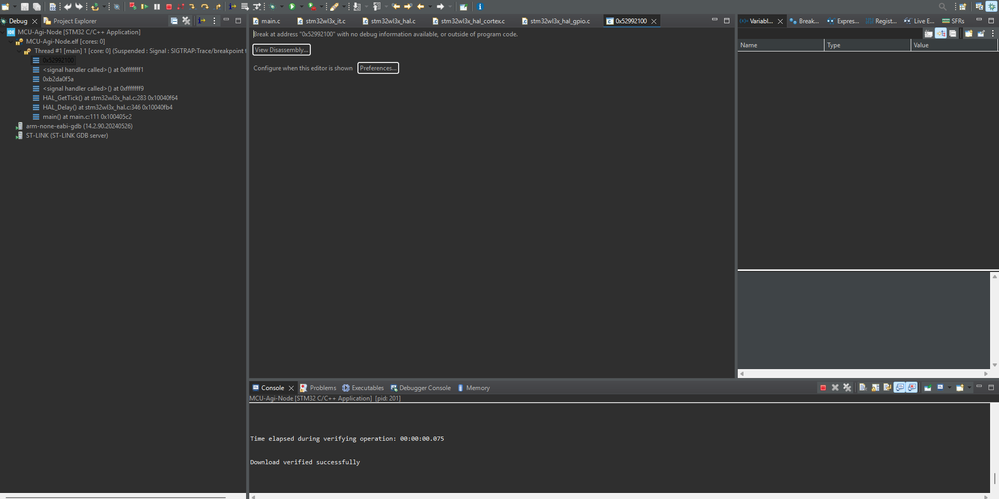Viewport: 999px width, 499px height.
Task: Click the Value column header
Action: 954,45
